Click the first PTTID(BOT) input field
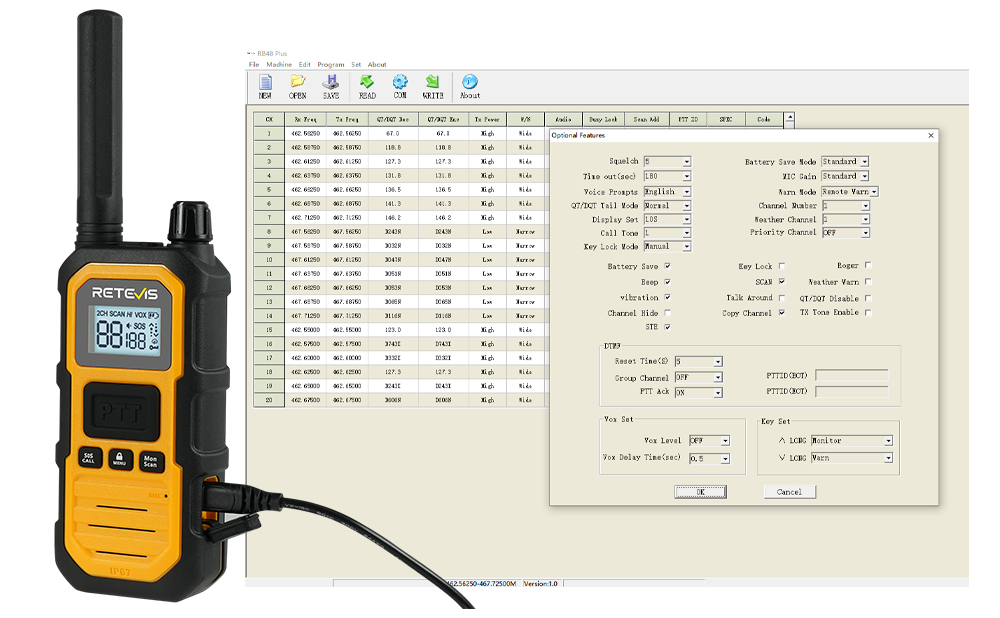1000x618 pixels. point(851,376)
